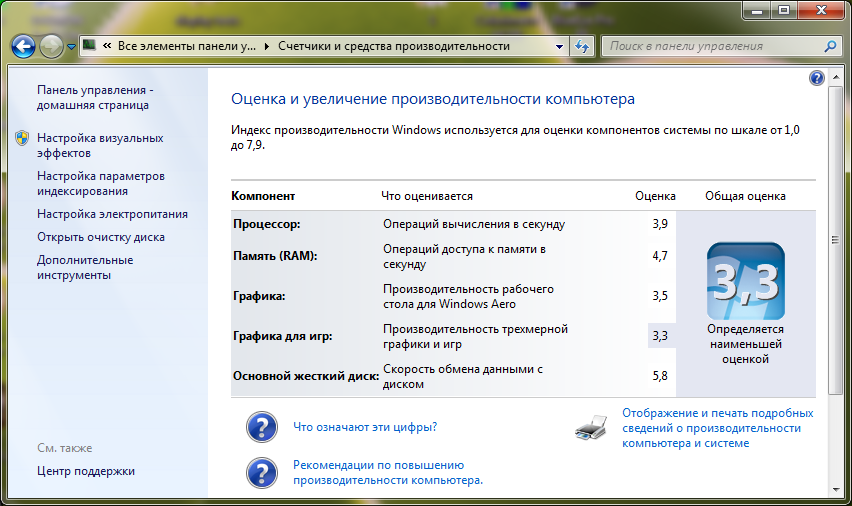Select the 'Процессор:' row label
Screen dimensions: 852x506
click(266, 224)
